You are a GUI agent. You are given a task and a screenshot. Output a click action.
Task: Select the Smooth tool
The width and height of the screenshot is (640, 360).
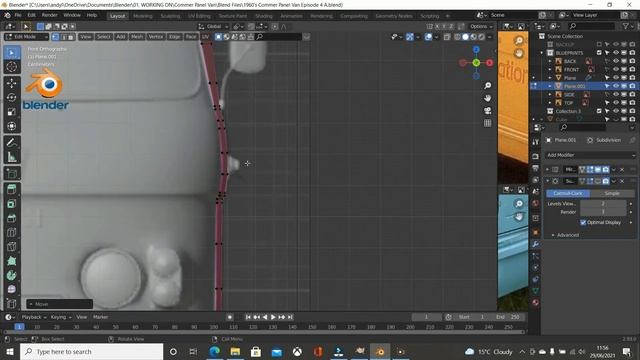tap(12, 289)
